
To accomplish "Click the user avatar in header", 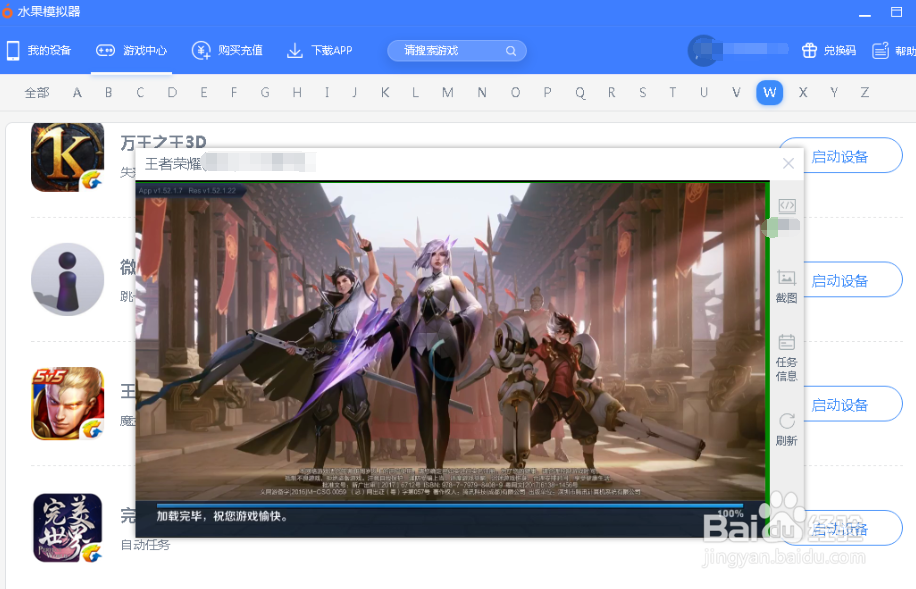I will point(703,51).
